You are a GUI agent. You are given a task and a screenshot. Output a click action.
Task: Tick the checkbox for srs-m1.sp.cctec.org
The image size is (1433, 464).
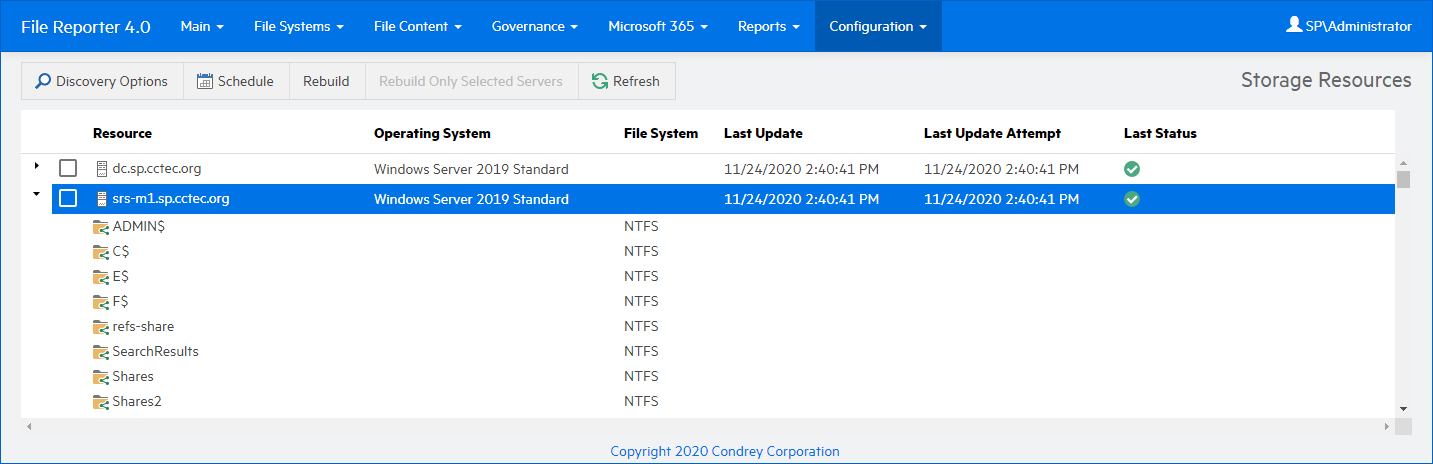coord(68,199)
